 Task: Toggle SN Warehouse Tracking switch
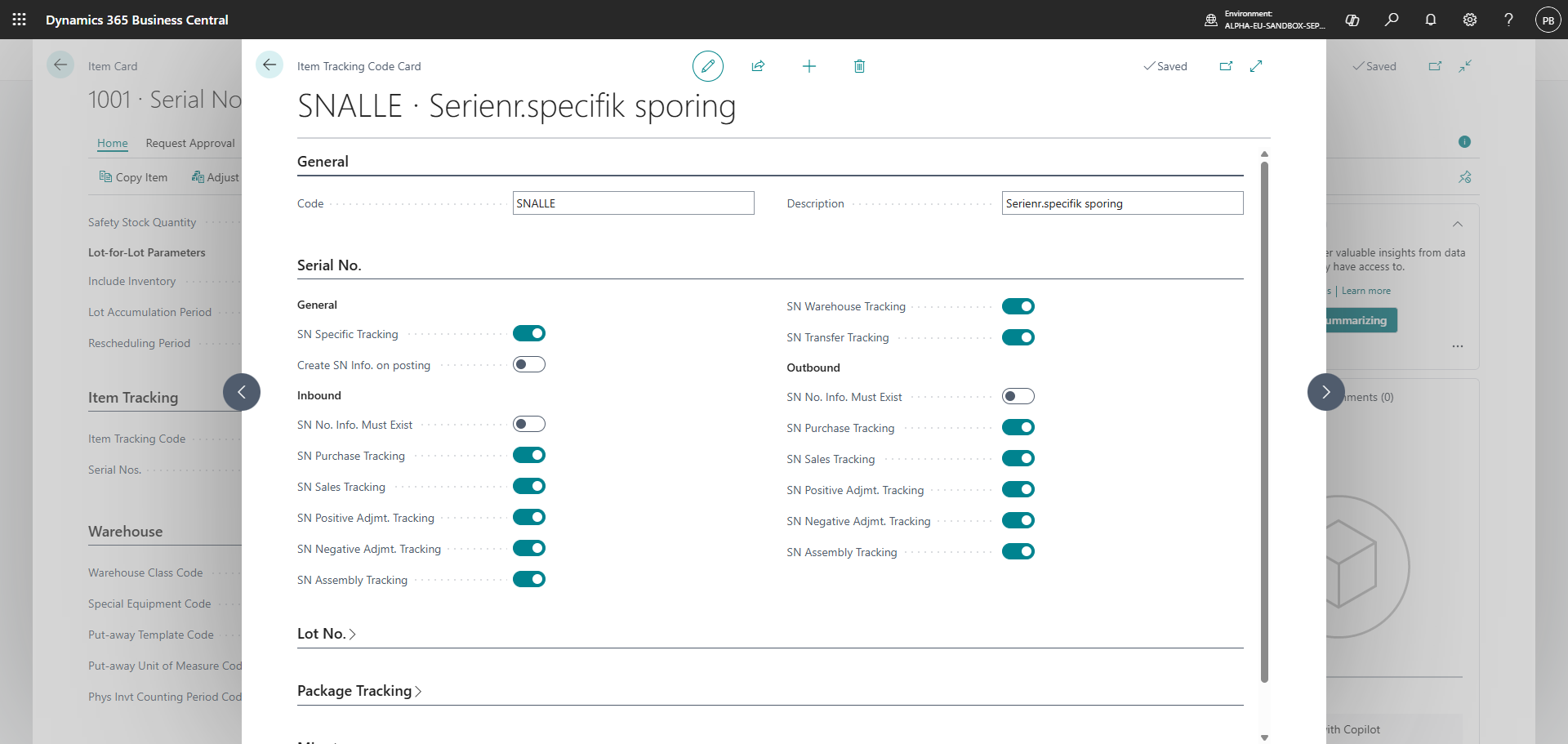tap(1018, 306)
